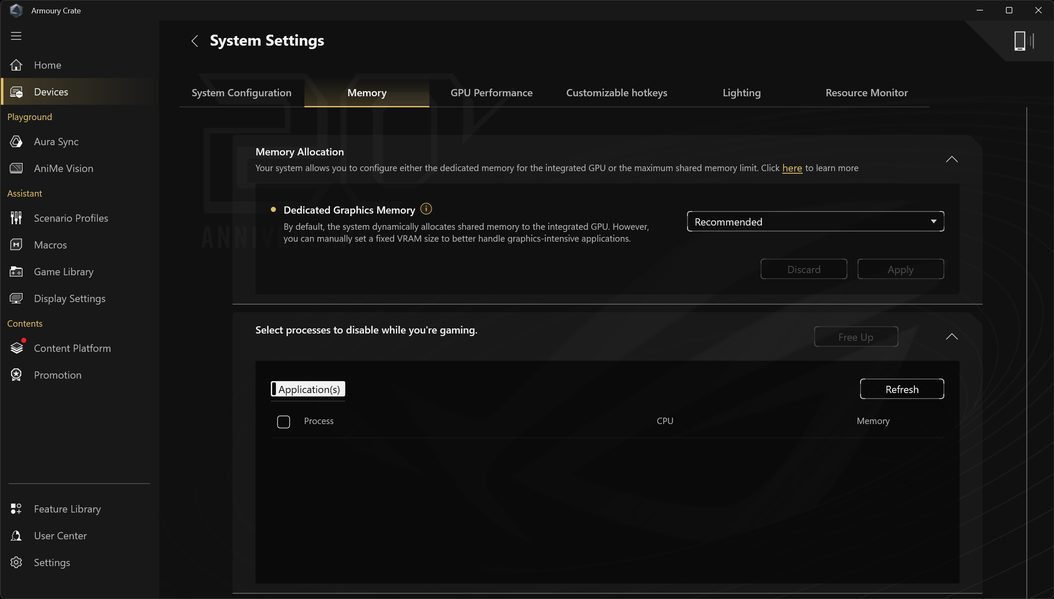Viewport: 1054px width, 599px height.
Task: Click the Game Library icon
Action: 16,272
